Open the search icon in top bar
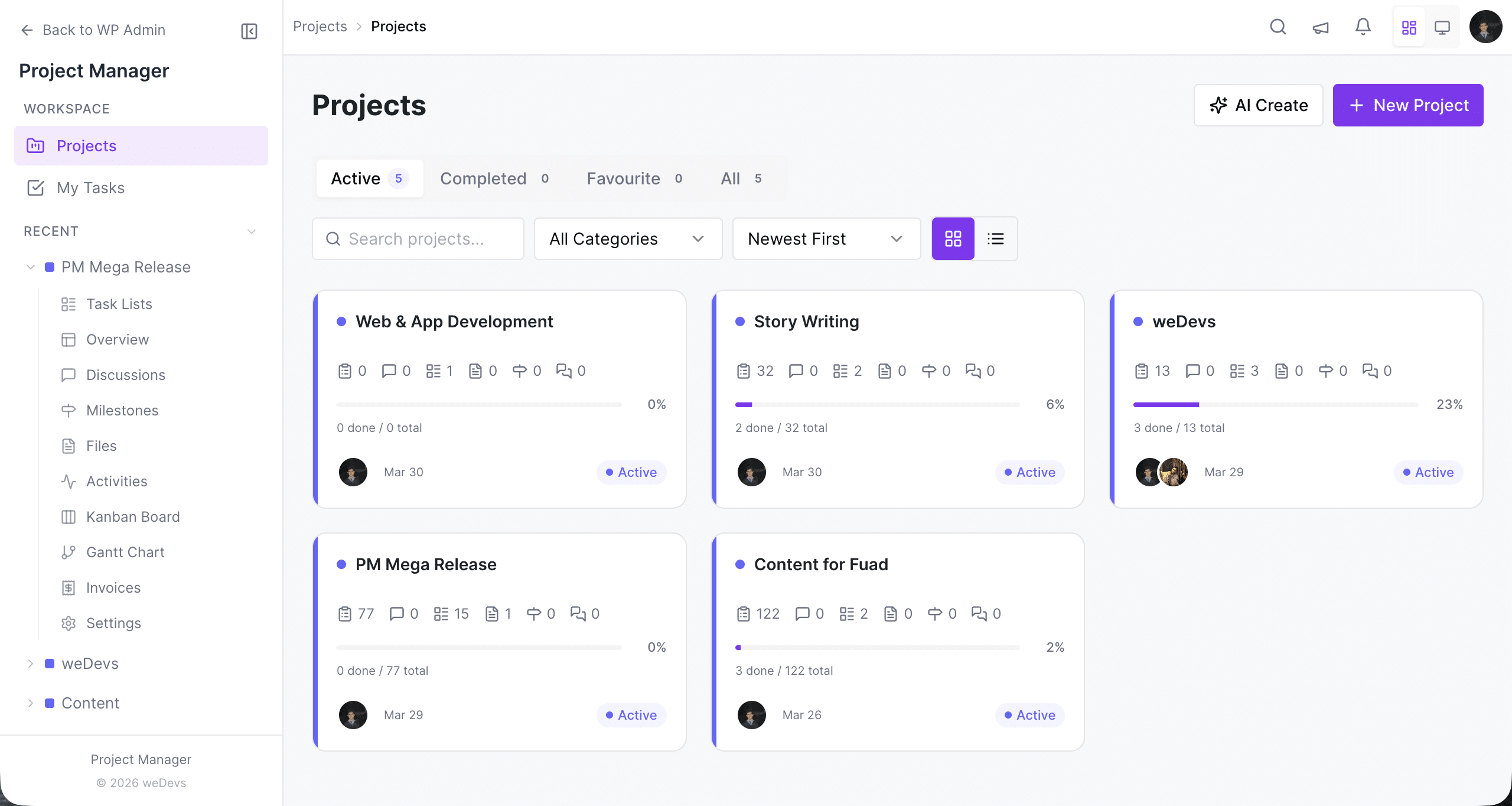 pyautogui.click(x=1278, y=27)
